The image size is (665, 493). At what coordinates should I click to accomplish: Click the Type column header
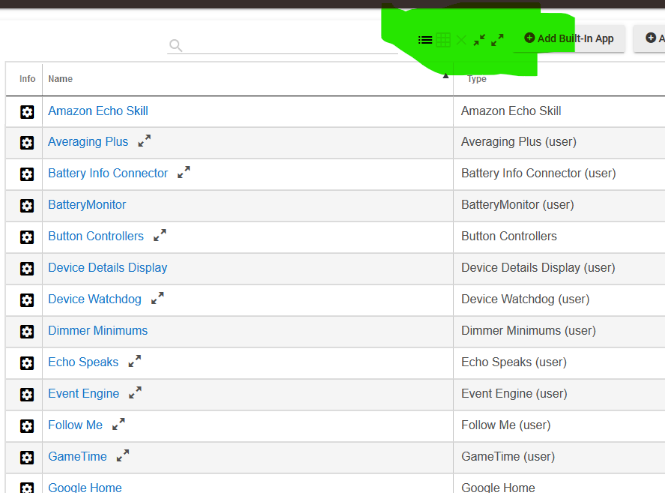[x=477, y=79]
